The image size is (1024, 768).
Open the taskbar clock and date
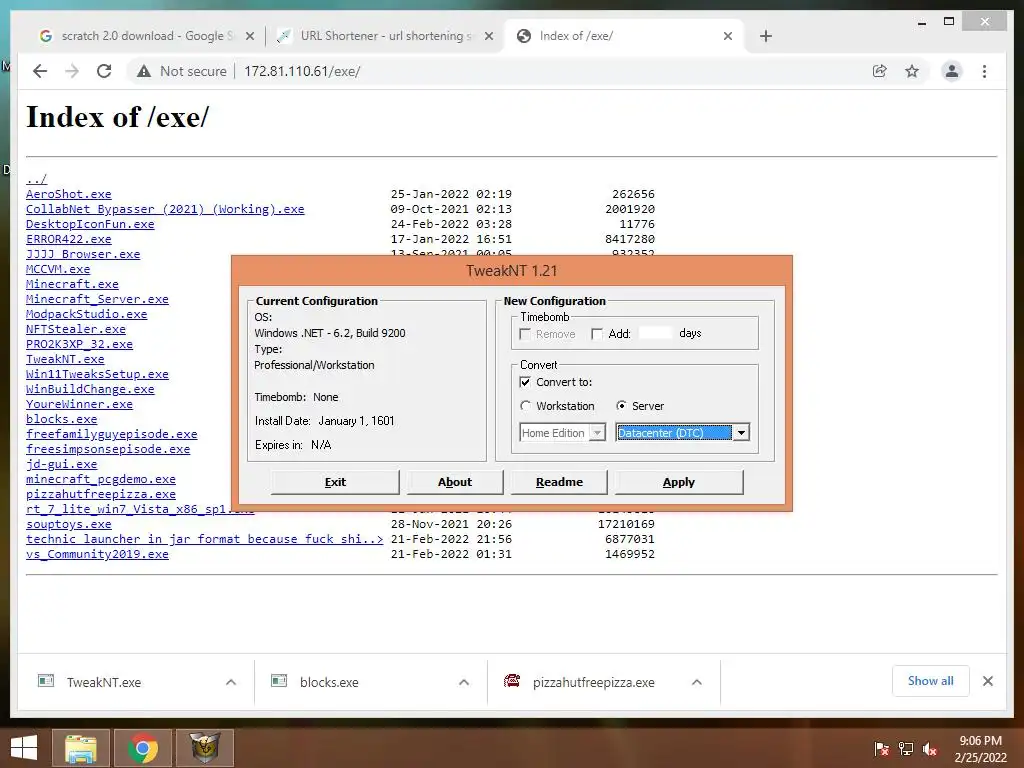pyautogui.click(x=980, y=748)
